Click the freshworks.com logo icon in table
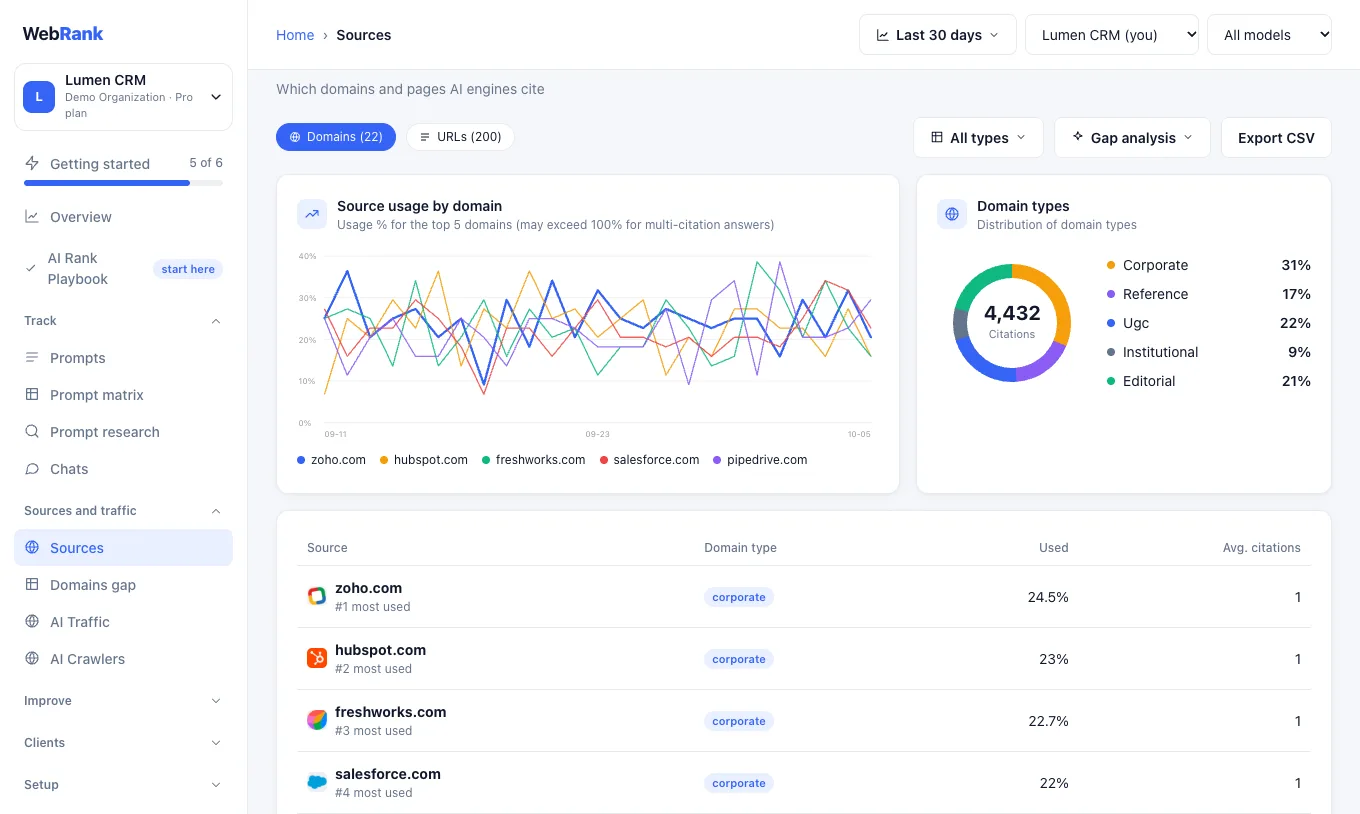The height and width of the screenshot is (814, 1360). pos(316,721)
